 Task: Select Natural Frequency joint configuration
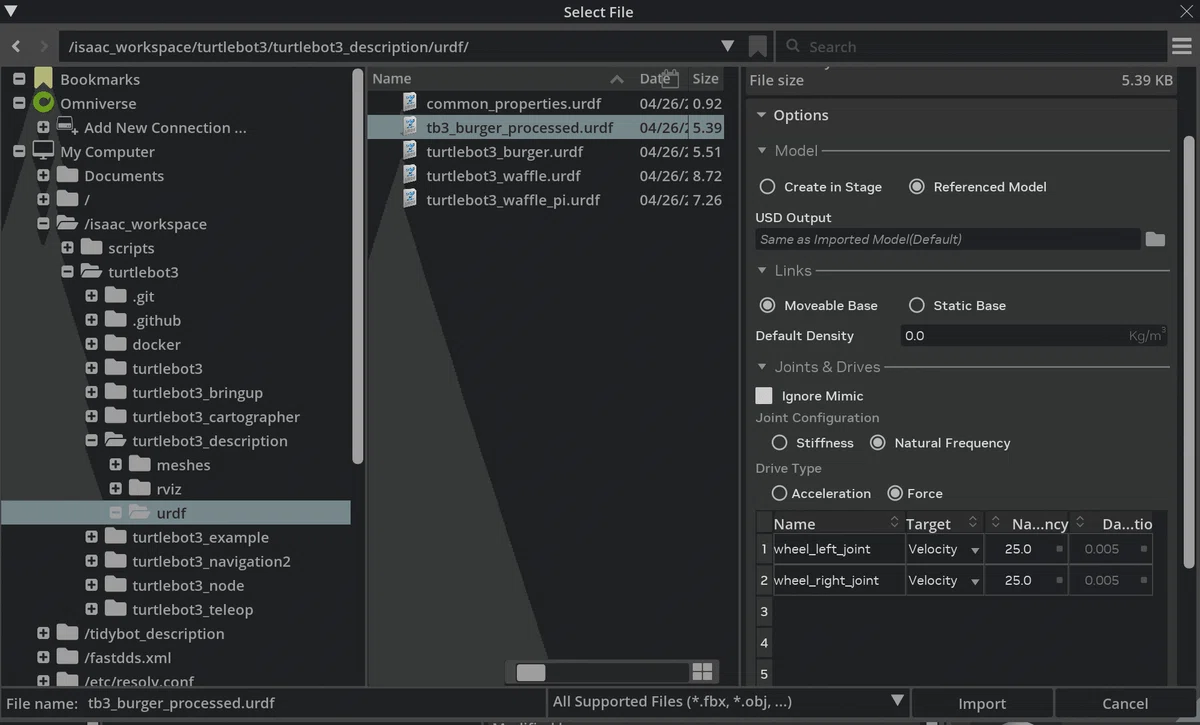877,442
